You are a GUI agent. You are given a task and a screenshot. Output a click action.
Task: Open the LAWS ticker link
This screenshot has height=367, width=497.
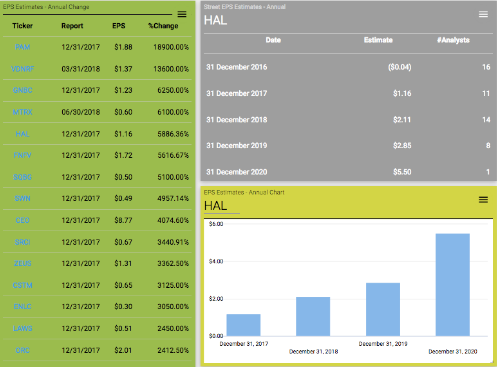click(x=23, y=328)
